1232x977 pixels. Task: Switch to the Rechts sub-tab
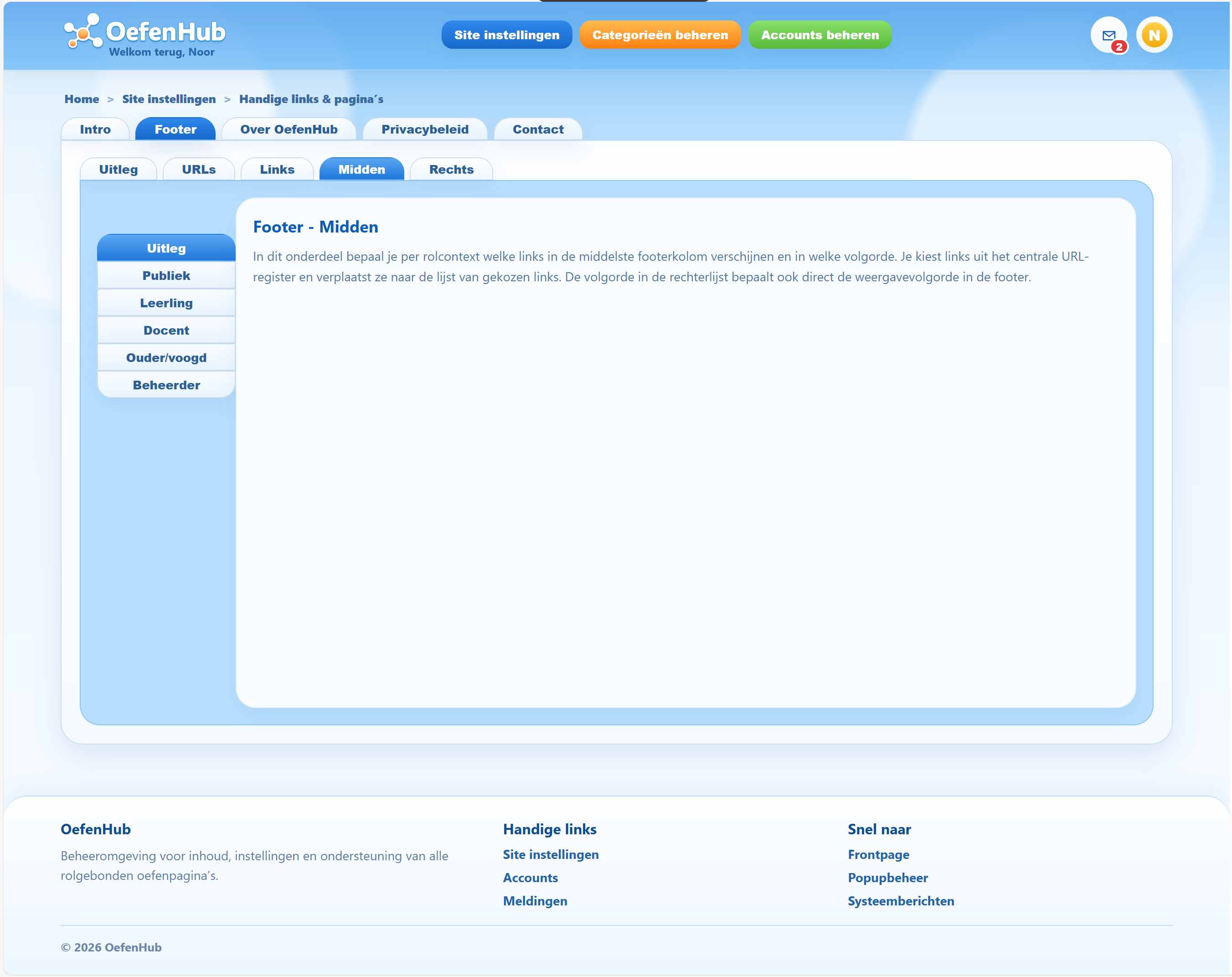pos(451,169)
